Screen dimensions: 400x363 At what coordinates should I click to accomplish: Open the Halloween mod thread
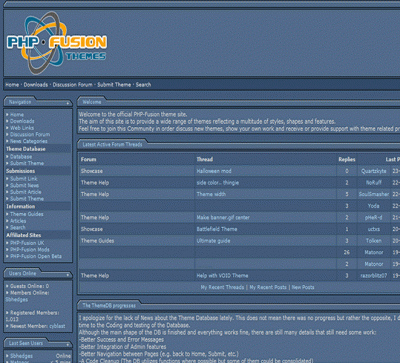click(x=214, y=171)
